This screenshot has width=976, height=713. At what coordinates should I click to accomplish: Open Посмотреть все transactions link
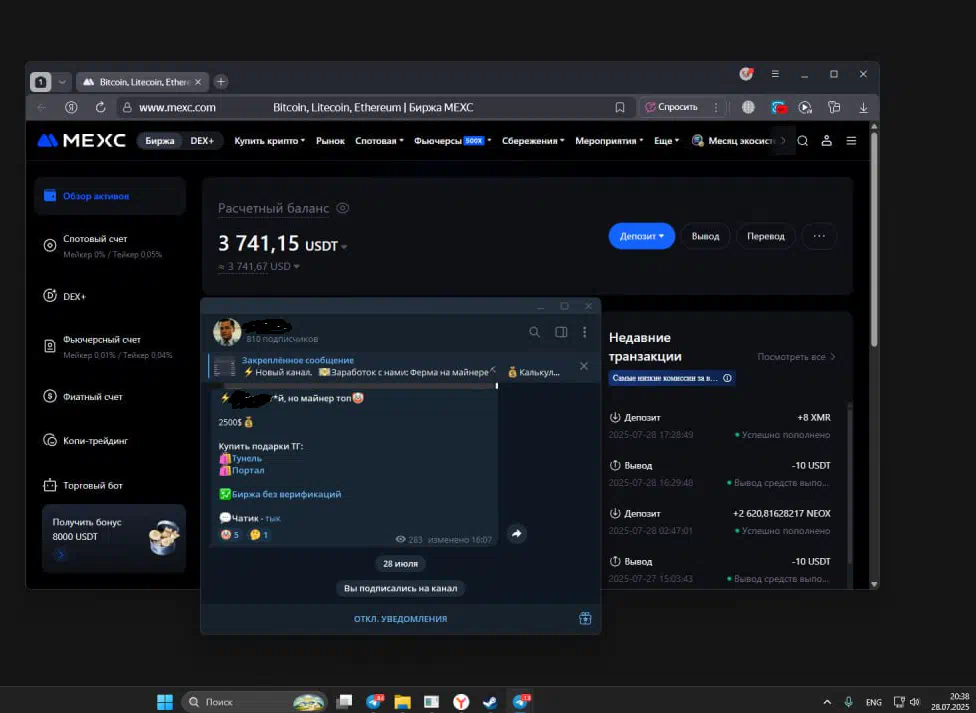[x=796, y=357]
